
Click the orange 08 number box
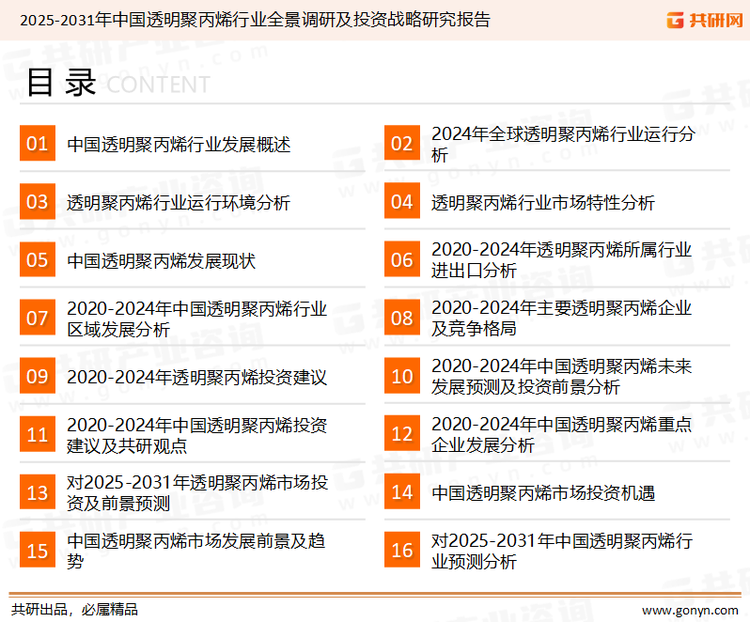[x=402, y=318]
